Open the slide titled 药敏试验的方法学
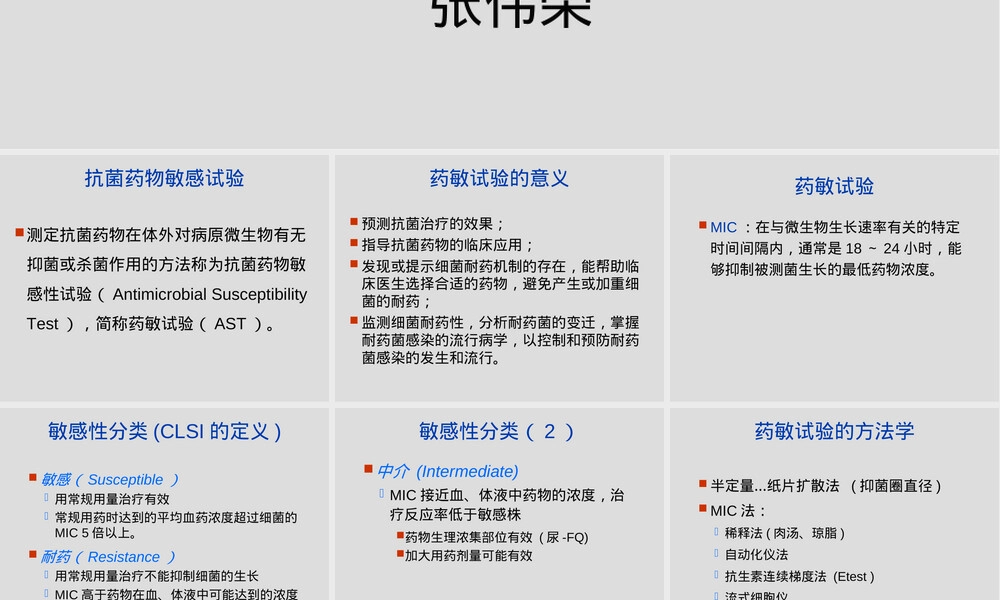The image size is (1000, 600). point(834,504)
